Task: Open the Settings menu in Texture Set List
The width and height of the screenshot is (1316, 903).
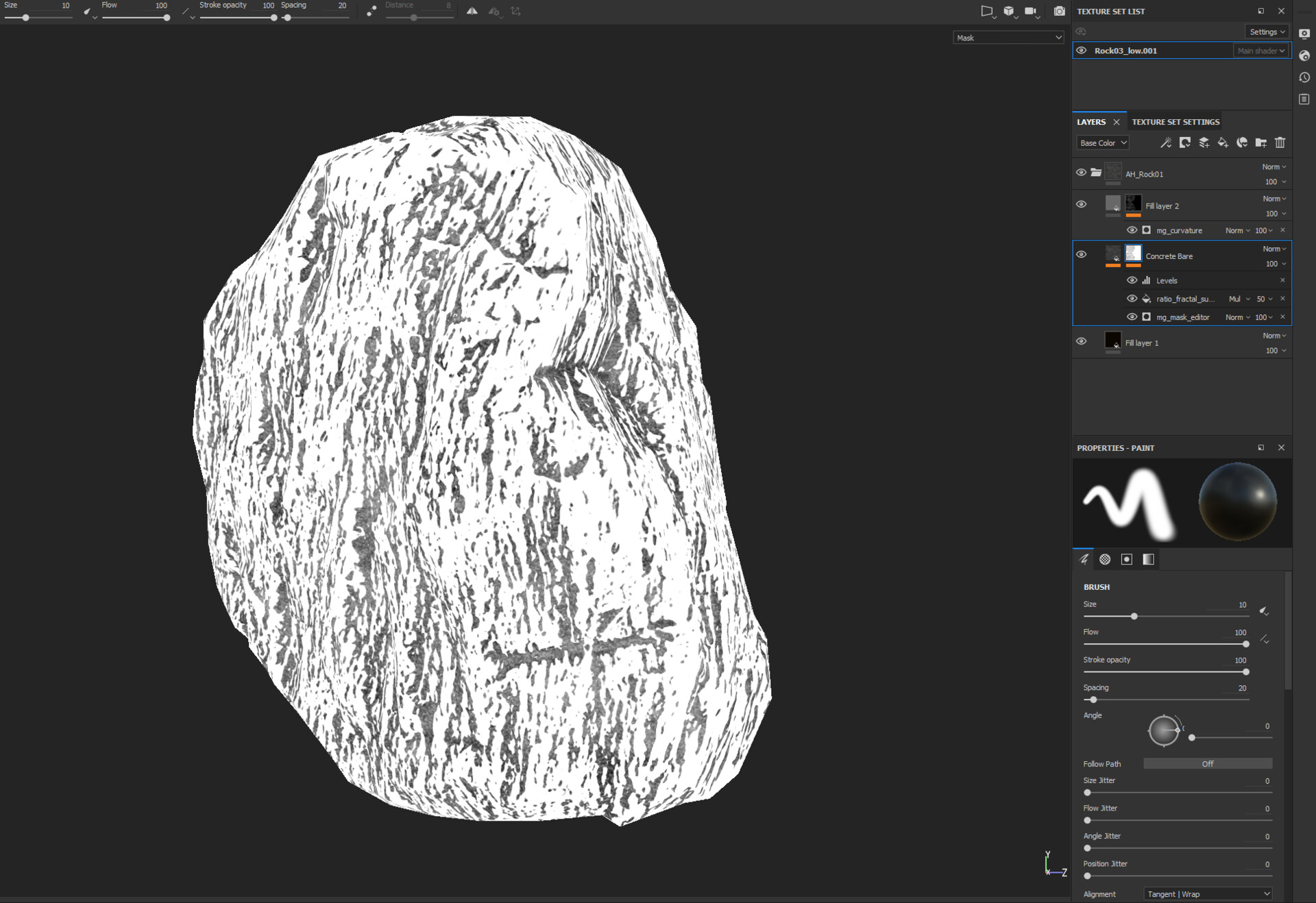Action: (1266, 32)
